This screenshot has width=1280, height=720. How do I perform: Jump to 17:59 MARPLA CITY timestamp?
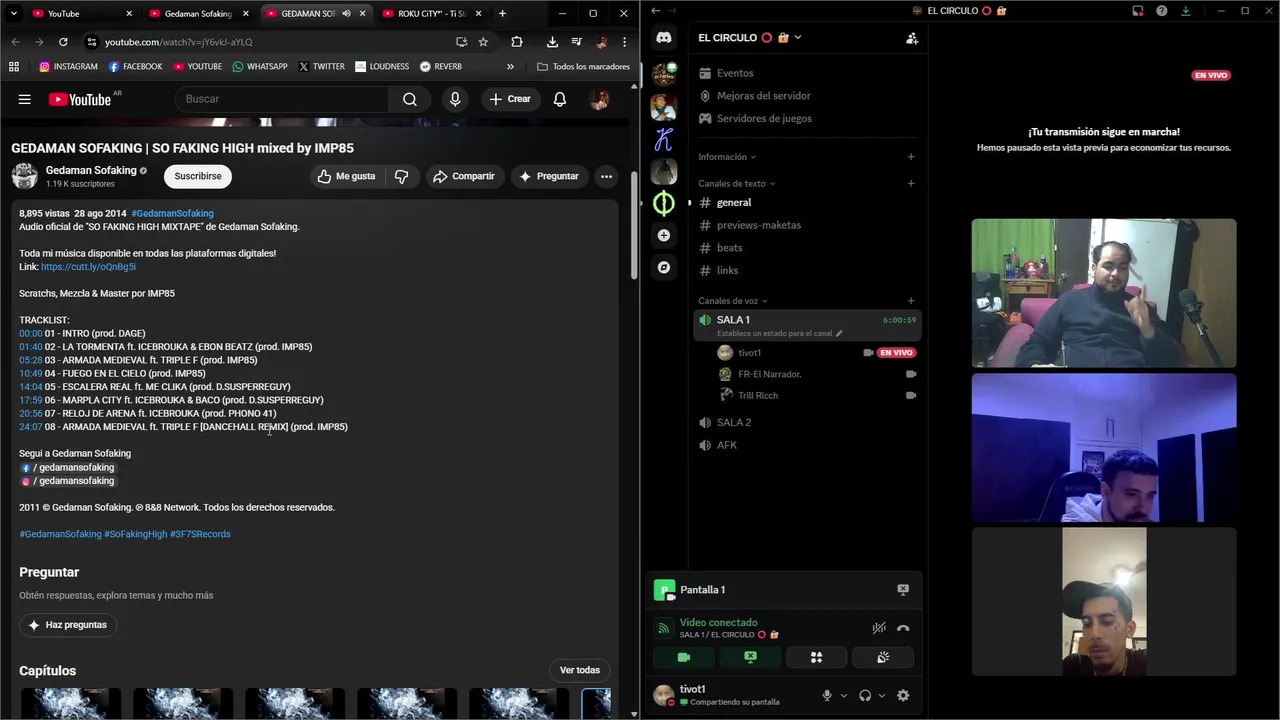pos(31,400)
